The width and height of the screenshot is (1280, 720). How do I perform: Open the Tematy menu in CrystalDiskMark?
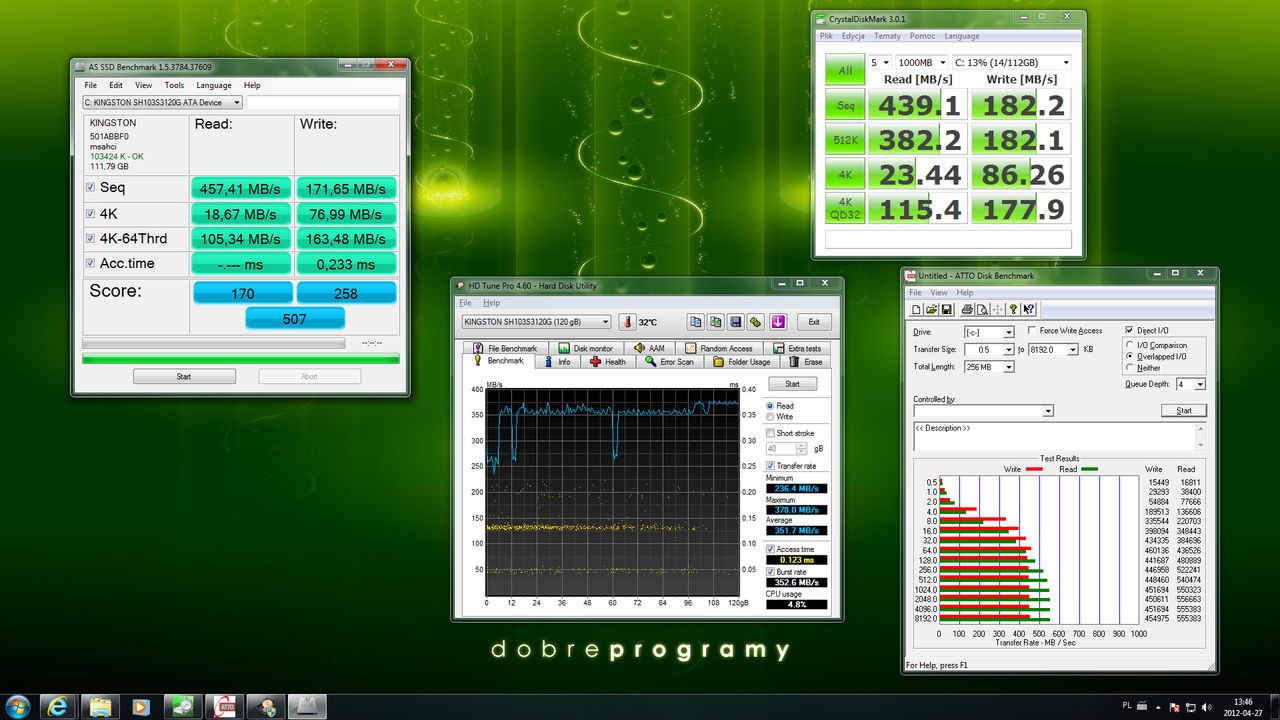(x=887, y=36)
